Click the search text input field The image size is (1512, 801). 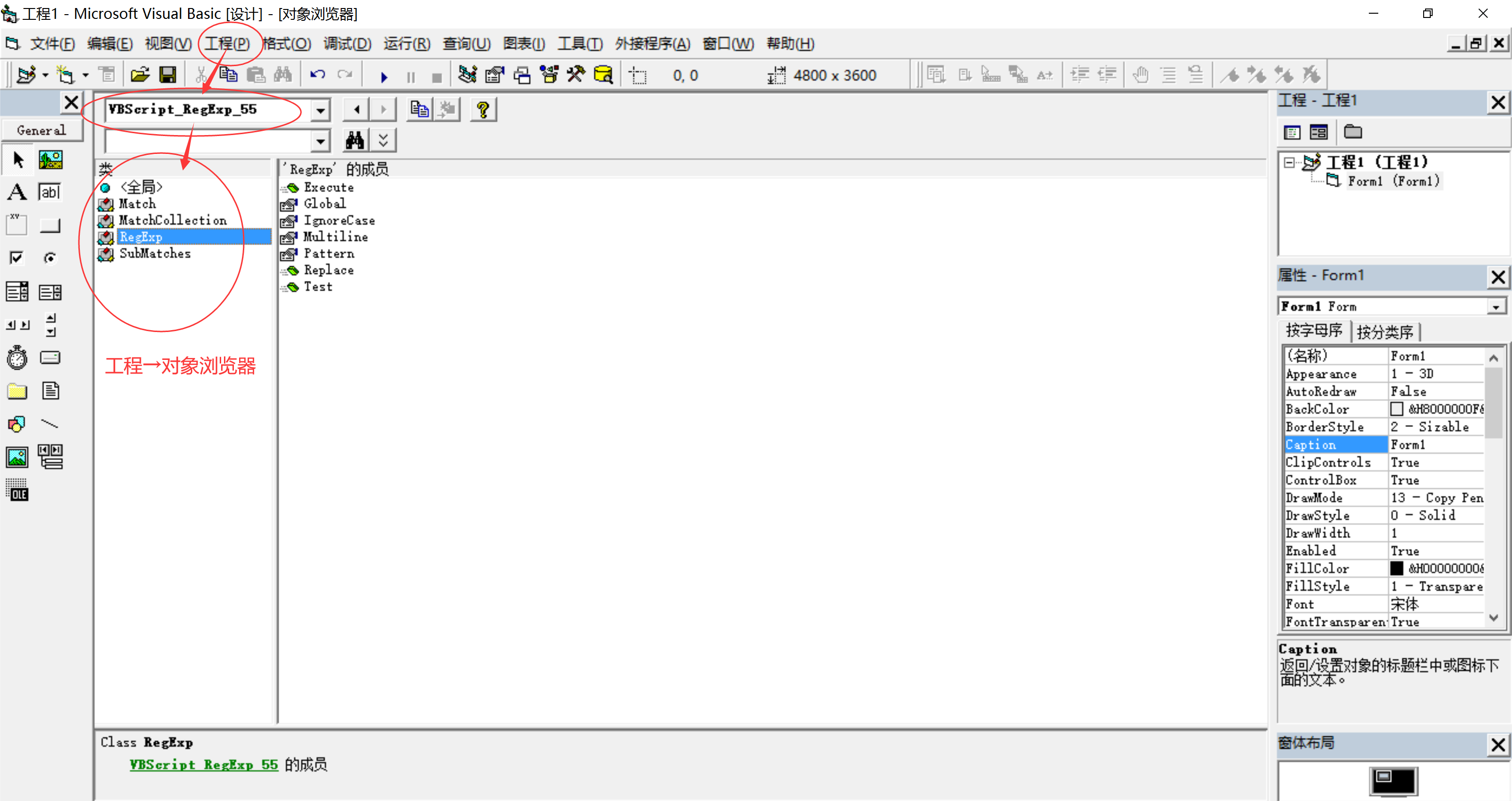pos(208,141)
